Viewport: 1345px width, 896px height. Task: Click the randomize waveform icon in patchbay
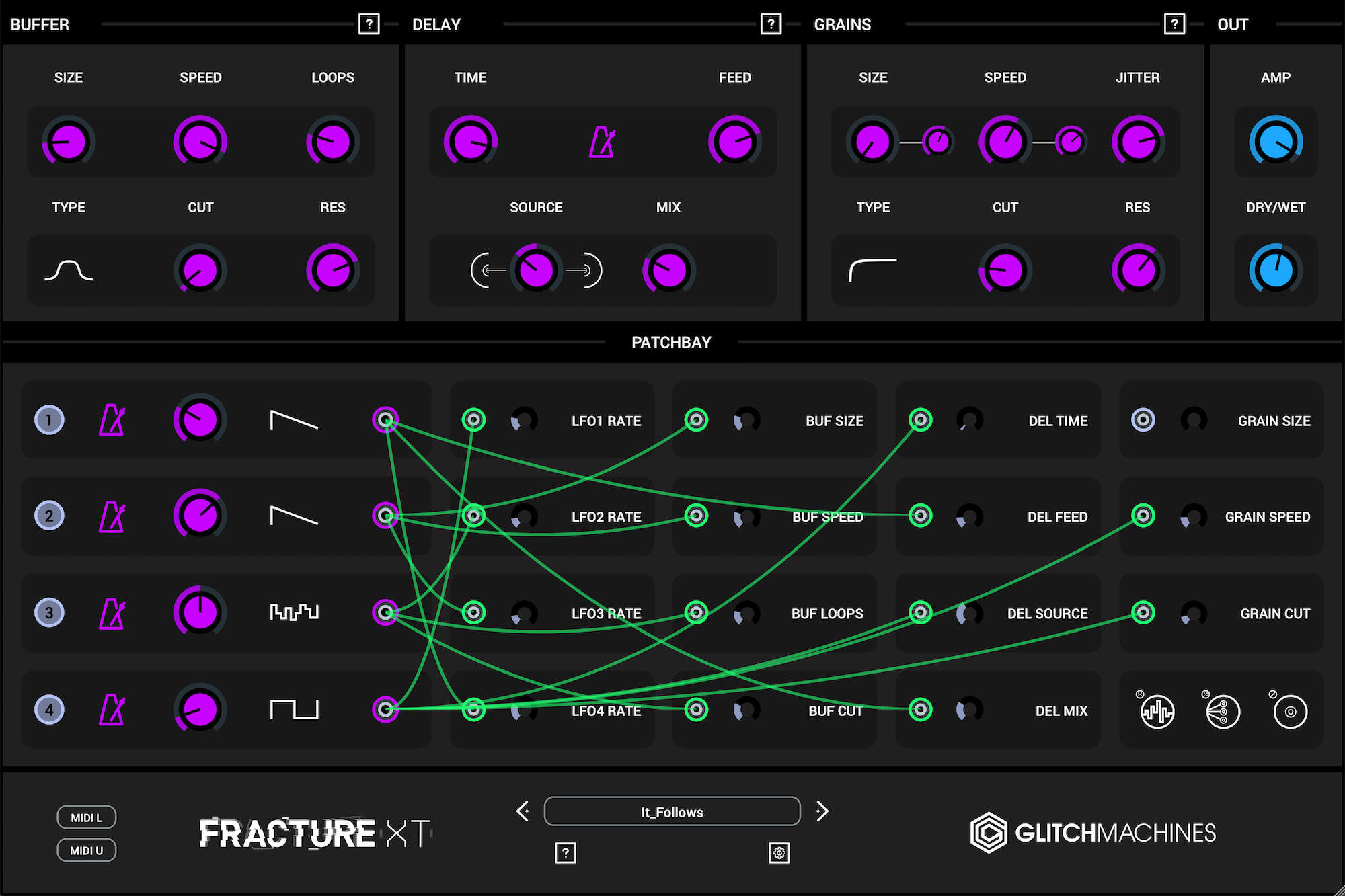point(1157,711)
